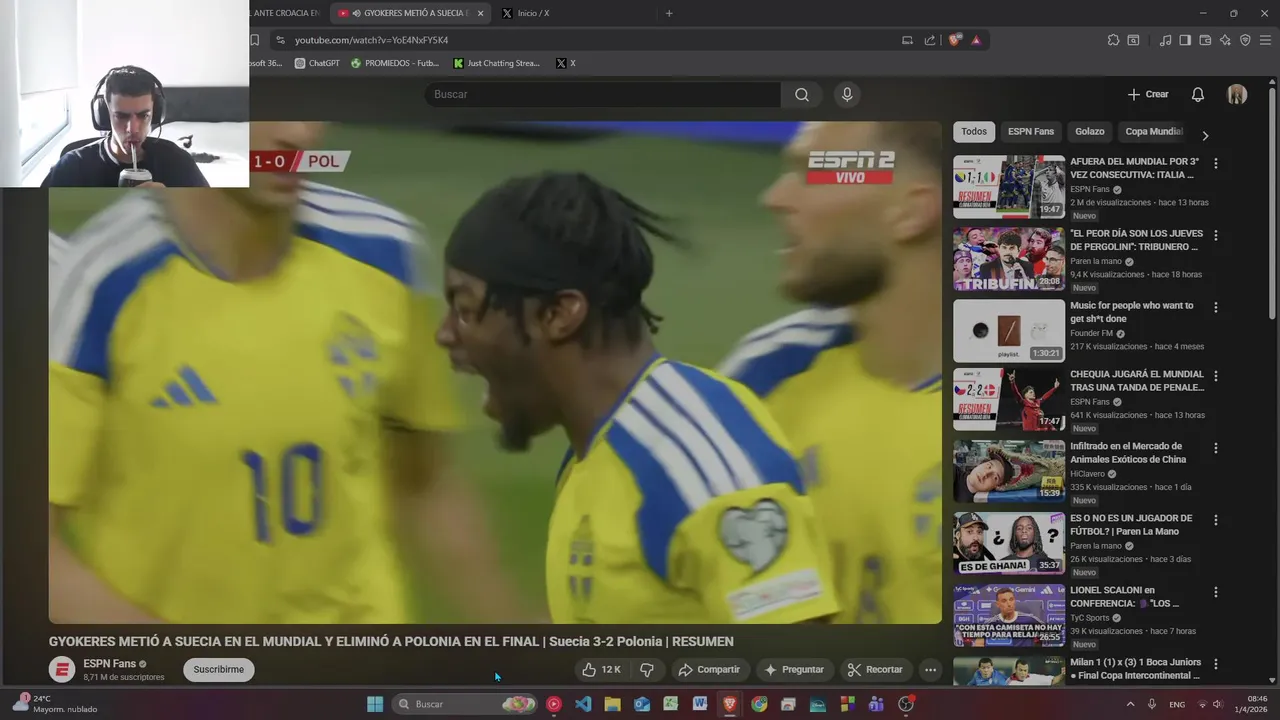Open 'Music for people who want' video thumbnail
This screenshot has height=720, width=1280.
(x=1009, y=331)
